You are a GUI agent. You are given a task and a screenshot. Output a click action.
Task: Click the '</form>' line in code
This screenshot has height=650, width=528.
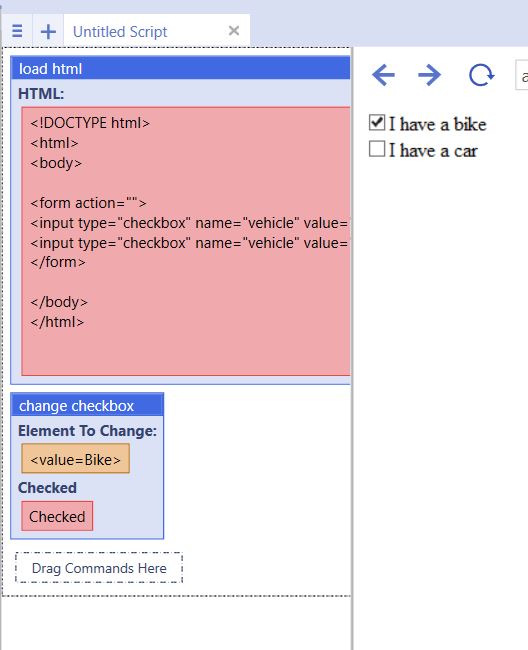[58, 262]
